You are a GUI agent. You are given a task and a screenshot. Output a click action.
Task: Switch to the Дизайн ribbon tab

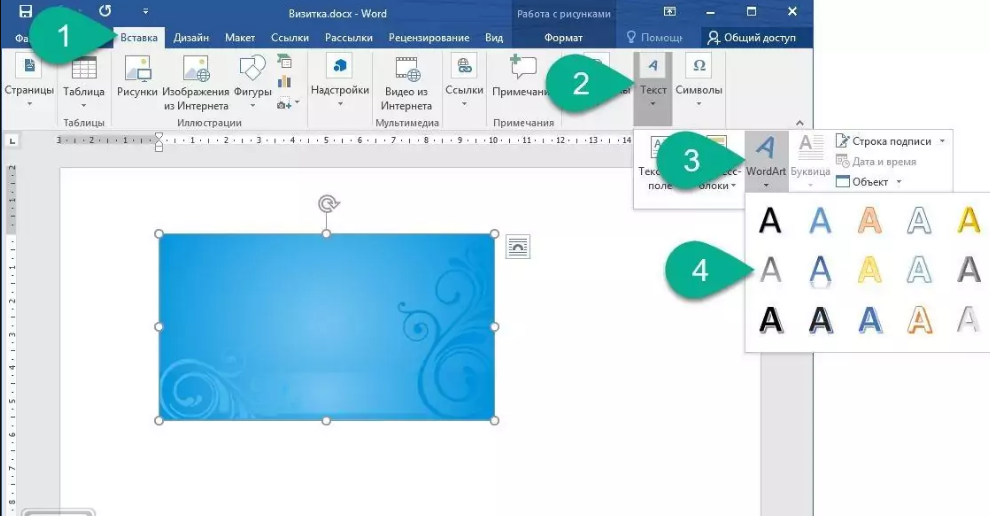(x=191, y=37)
